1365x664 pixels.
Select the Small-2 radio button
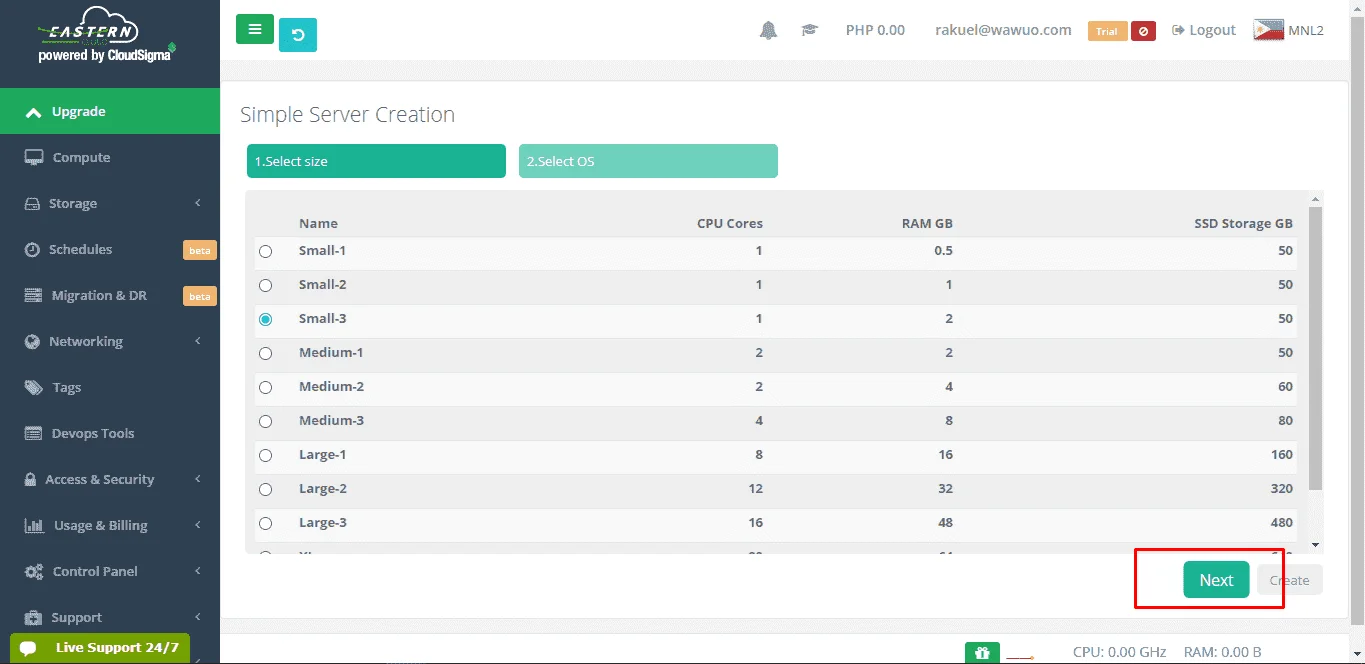(265, 286)
